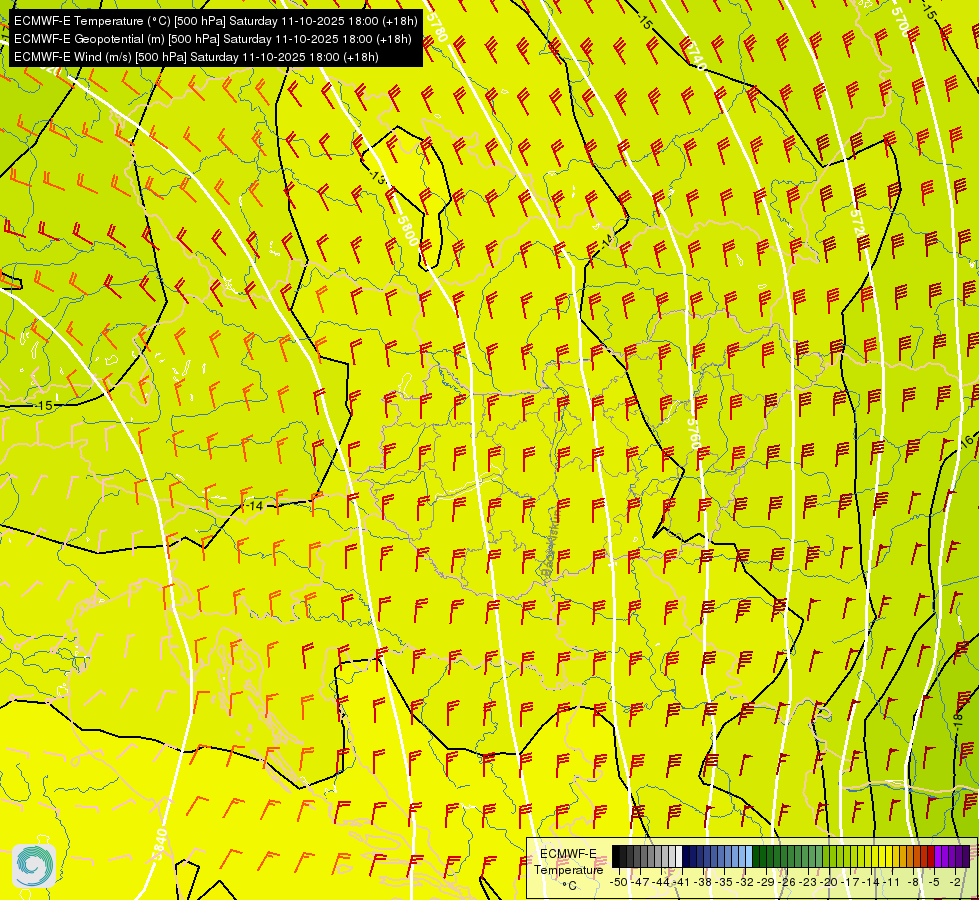Pick the white swatch above -41 tick

click(x=679, y=856)
